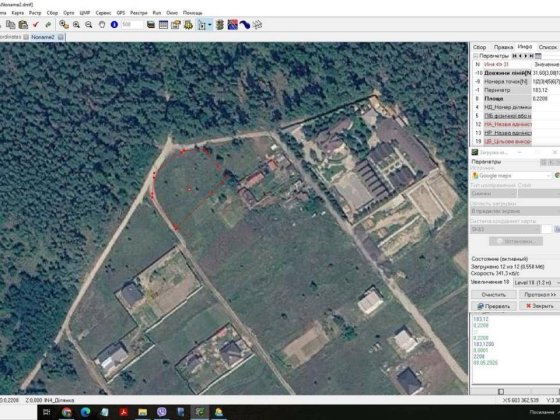
Task: Go to first record navigation arrow
Action: (x=515, y=56)
